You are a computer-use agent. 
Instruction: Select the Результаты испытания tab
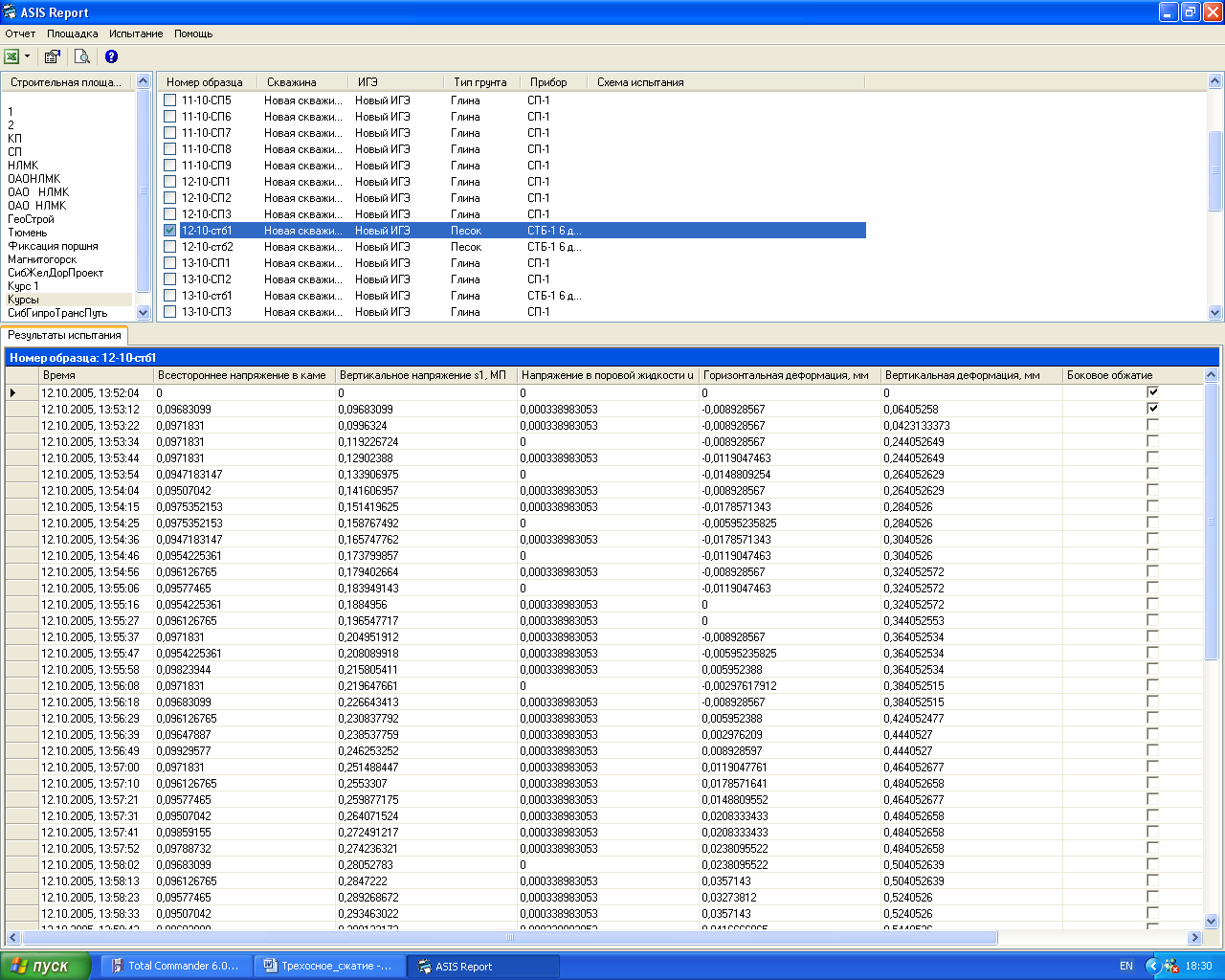(x=64, y=335)
